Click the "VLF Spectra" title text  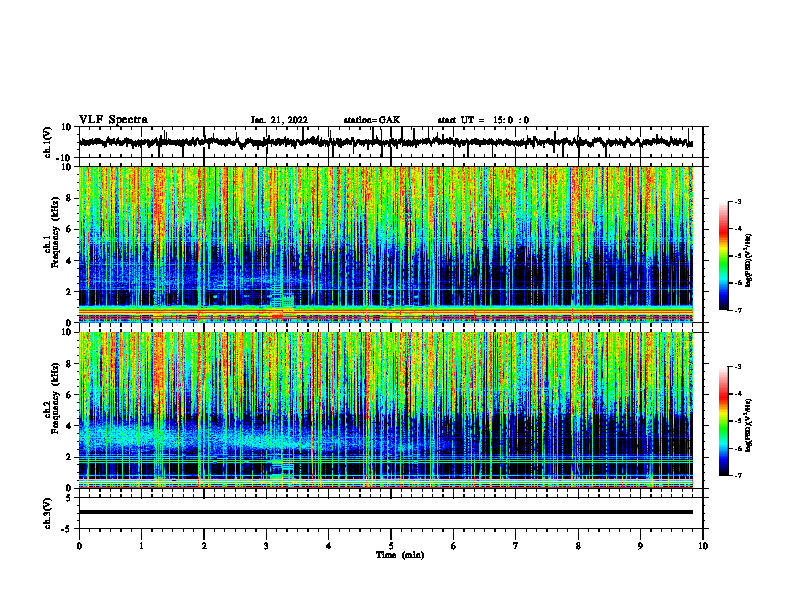pyautogui.click(x=113, y=120)
